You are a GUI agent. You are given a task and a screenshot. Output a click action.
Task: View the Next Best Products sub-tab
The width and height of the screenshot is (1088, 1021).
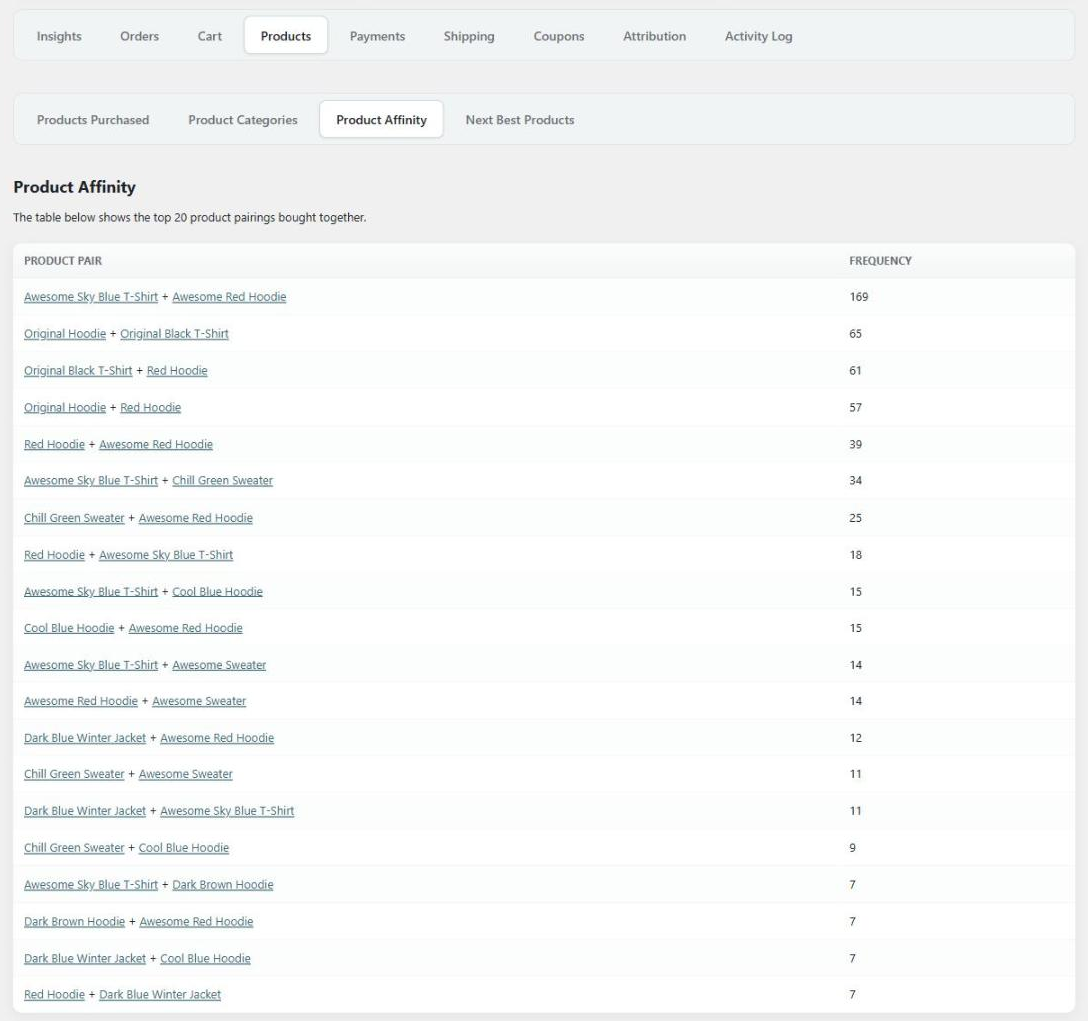coord(520,120)
